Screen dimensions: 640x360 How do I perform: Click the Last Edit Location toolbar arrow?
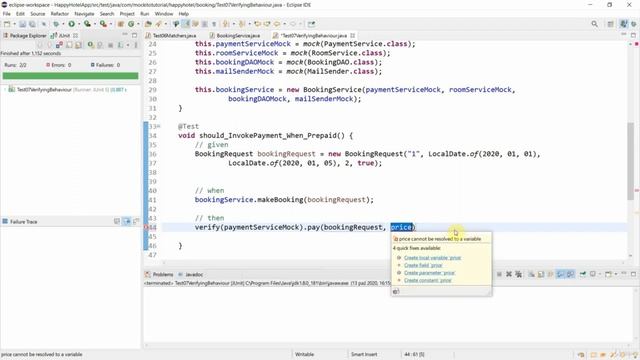click(257, 24)
